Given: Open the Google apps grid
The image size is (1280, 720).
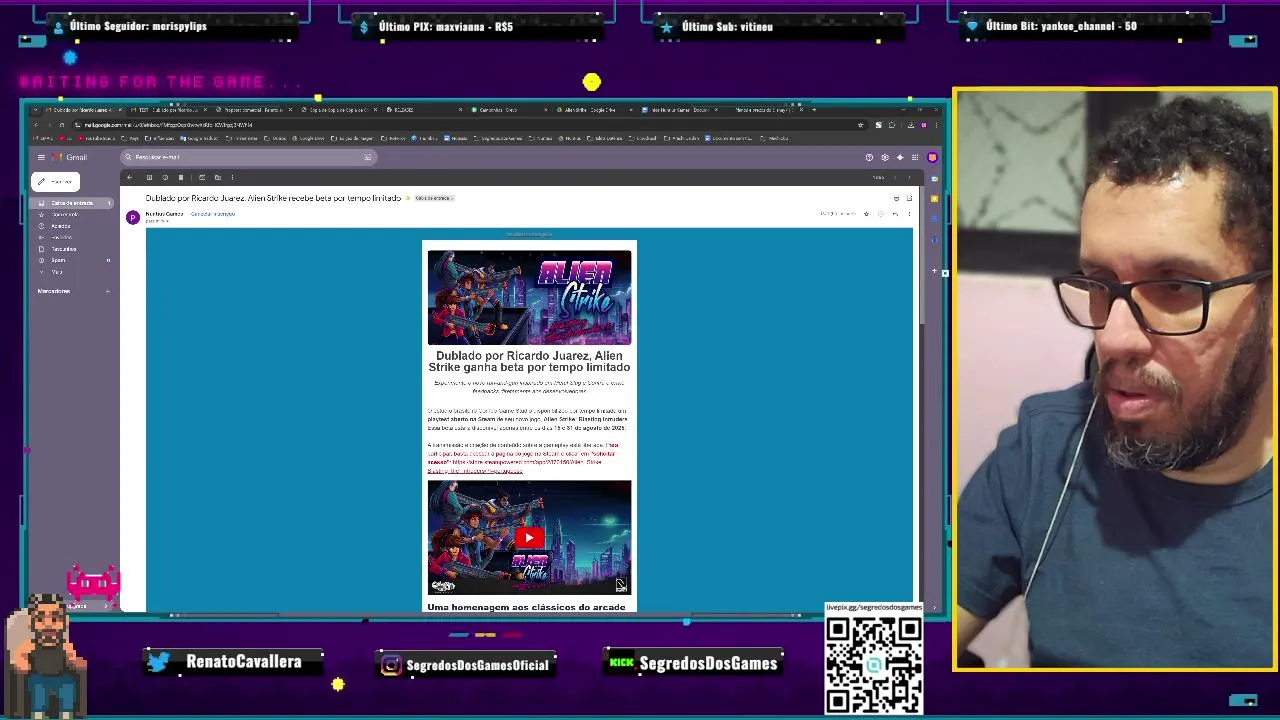Looking at the screenshot, I should 915,157.
